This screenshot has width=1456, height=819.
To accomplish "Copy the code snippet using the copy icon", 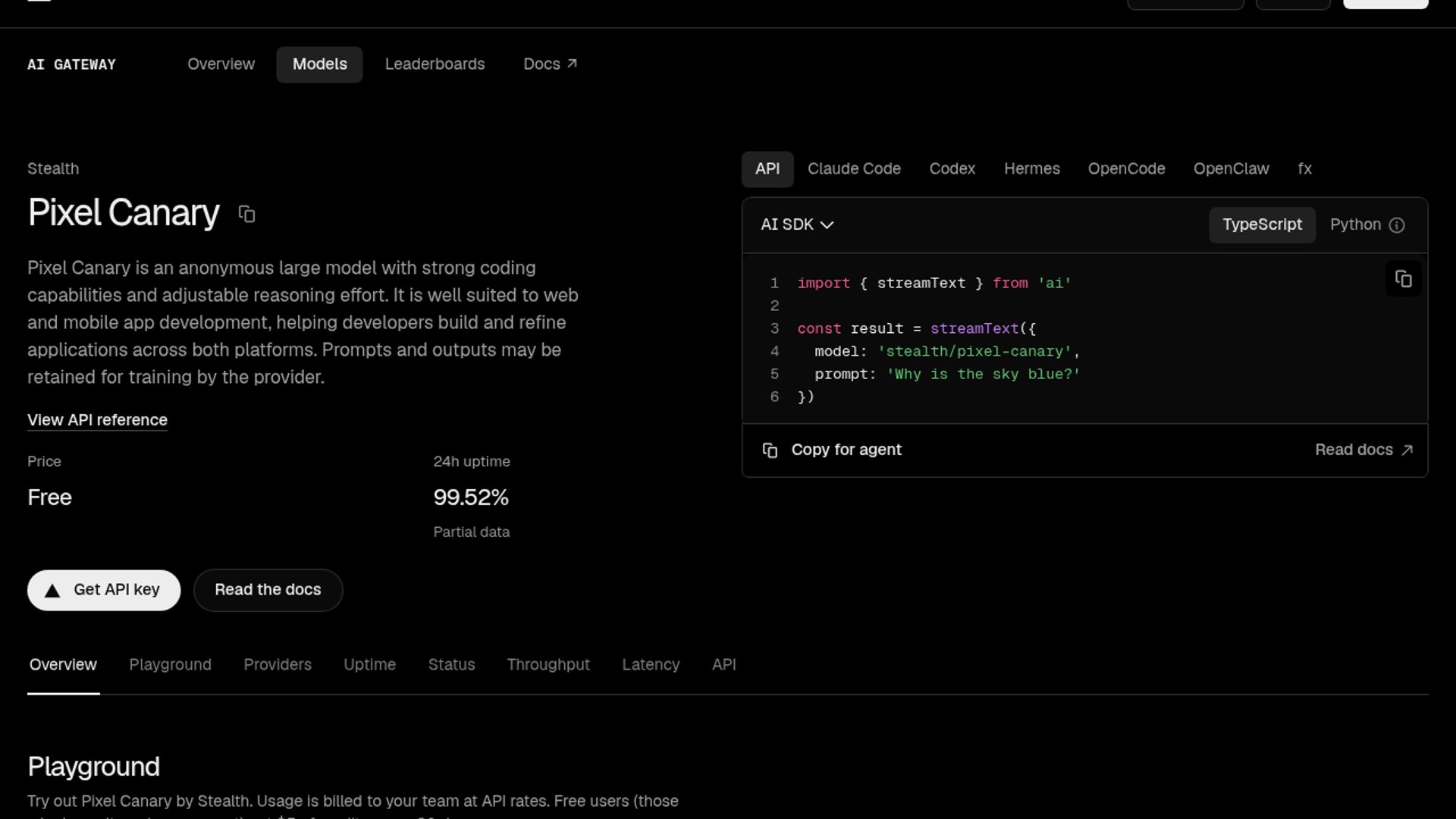I will (x=1403, y=279).
